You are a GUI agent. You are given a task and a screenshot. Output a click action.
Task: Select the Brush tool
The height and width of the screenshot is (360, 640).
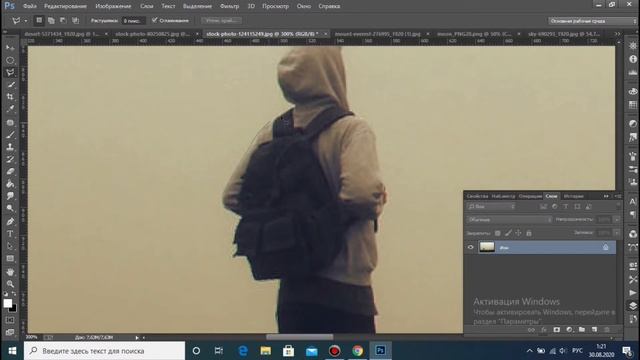tap(10, 135)
